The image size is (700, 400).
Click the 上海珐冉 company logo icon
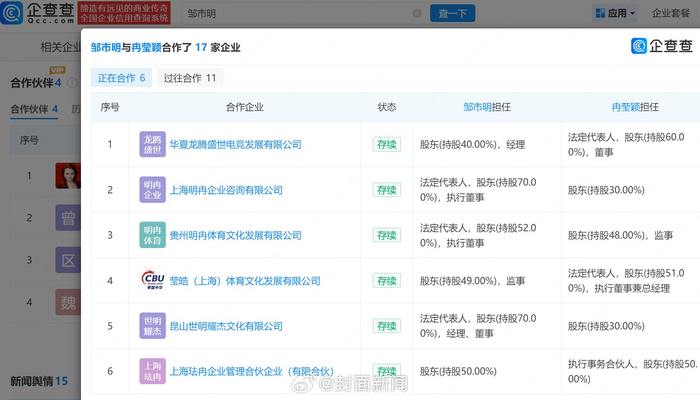(152, 371)
